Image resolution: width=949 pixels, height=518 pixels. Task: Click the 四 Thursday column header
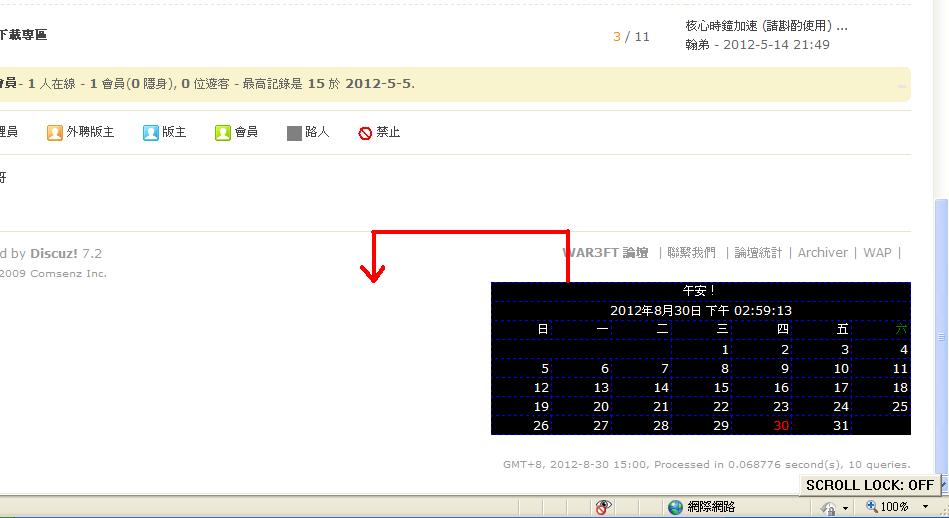point(782,329)
